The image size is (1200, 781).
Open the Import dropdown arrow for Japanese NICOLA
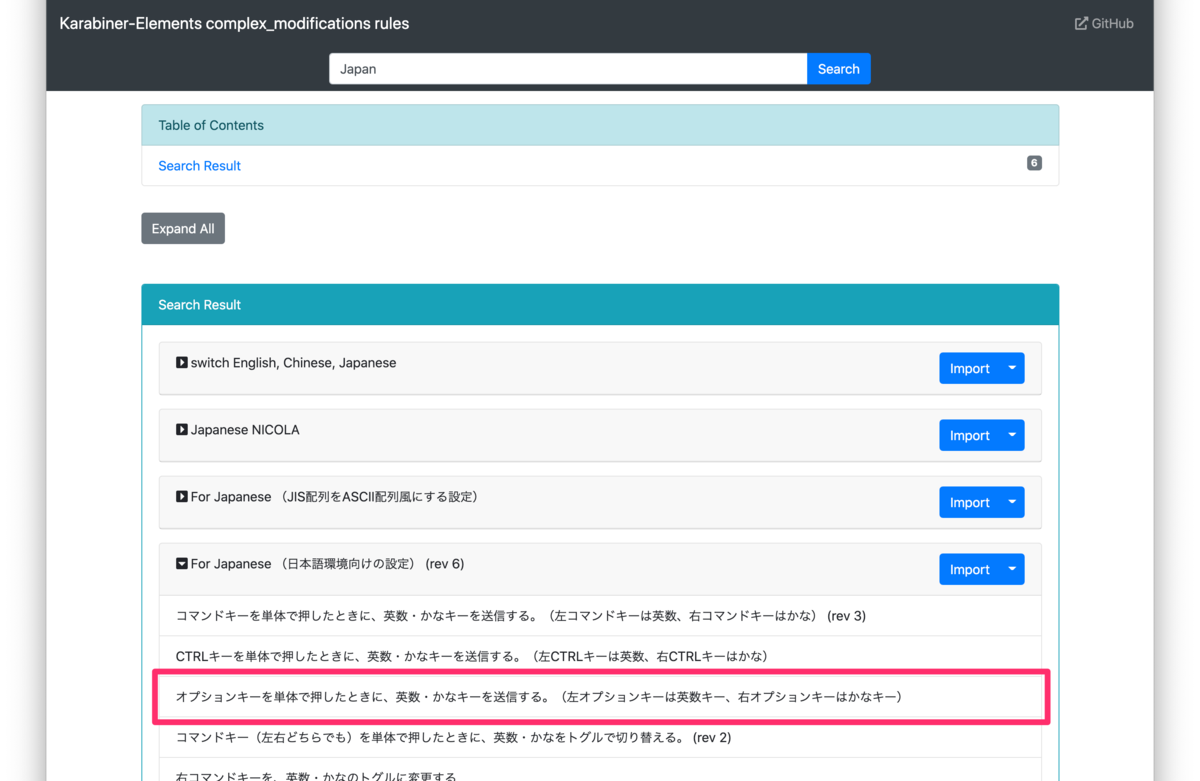click(1012, 436)
